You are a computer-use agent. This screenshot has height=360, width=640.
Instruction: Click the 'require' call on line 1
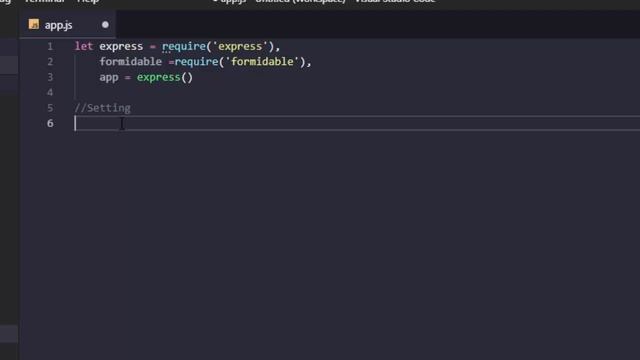tap(184, 47)
